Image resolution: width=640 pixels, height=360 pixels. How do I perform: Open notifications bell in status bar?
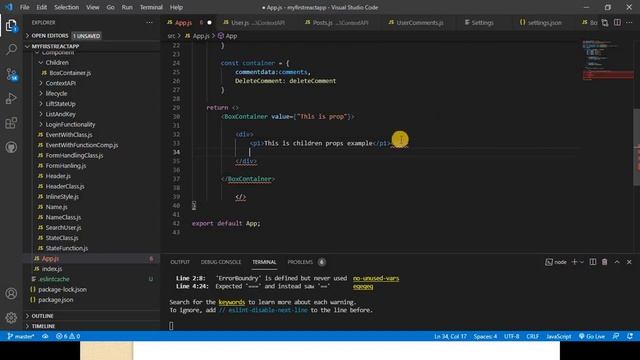click(630, 336)
